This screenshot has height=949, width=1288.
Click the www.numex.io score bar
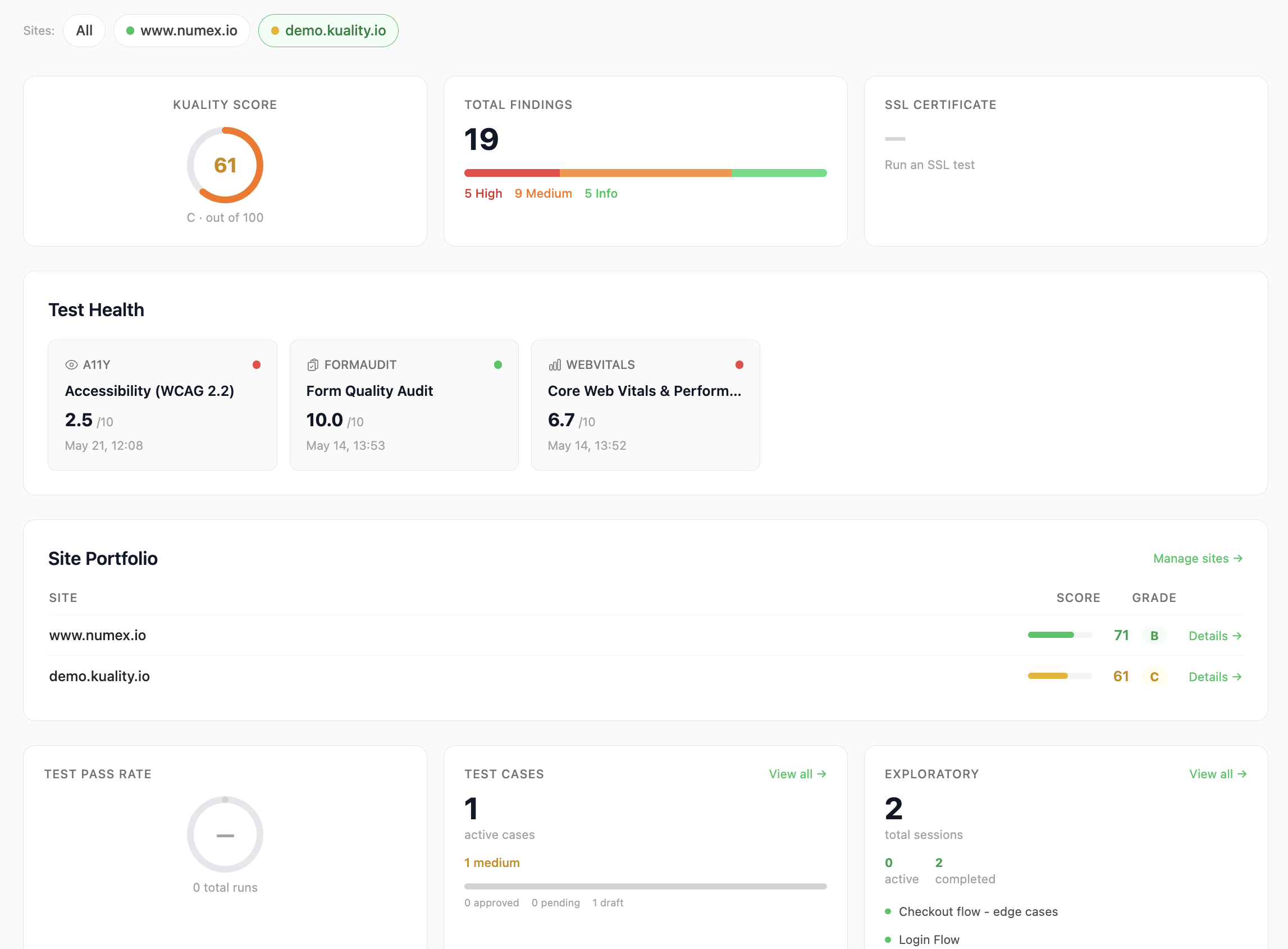[1059, 635]
